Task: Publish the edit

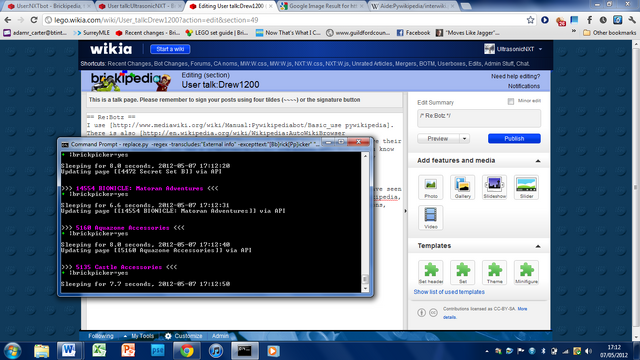Action: 514,139
